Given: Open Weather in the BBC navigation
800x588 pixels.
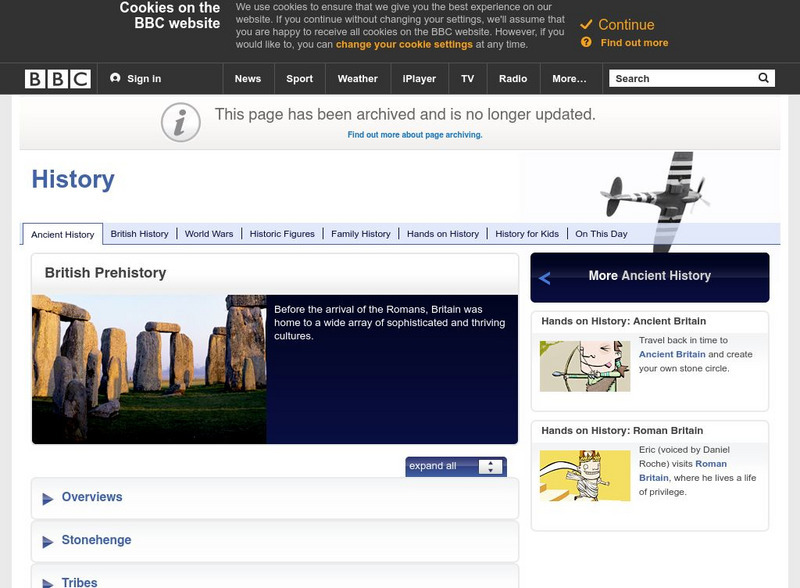Looking at the screenshot, I should 358,79.
